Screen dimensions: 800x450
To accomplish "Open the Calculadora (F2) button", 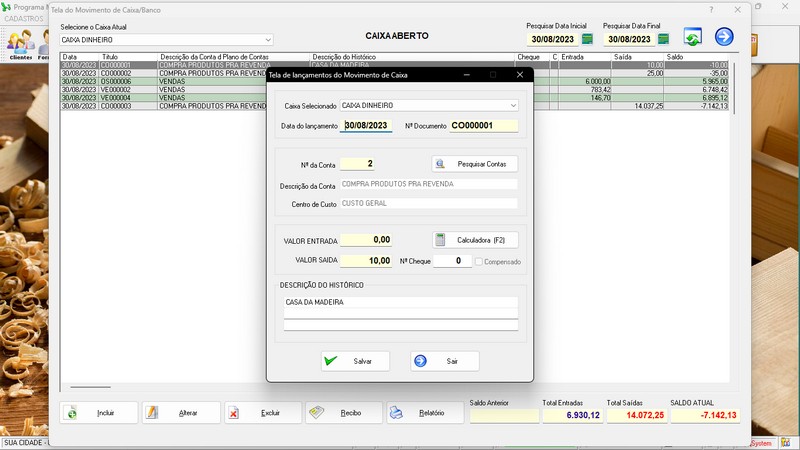I will click(x=475, y=240).
